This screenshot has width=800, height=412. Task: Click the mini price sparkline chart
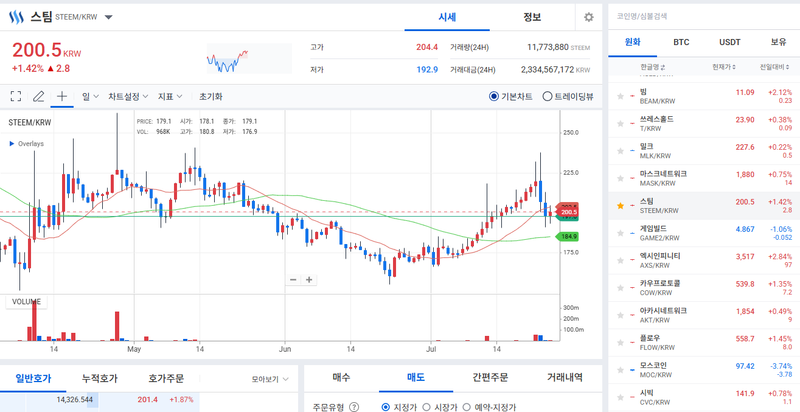pyautogui.click(x=249, y=59)
